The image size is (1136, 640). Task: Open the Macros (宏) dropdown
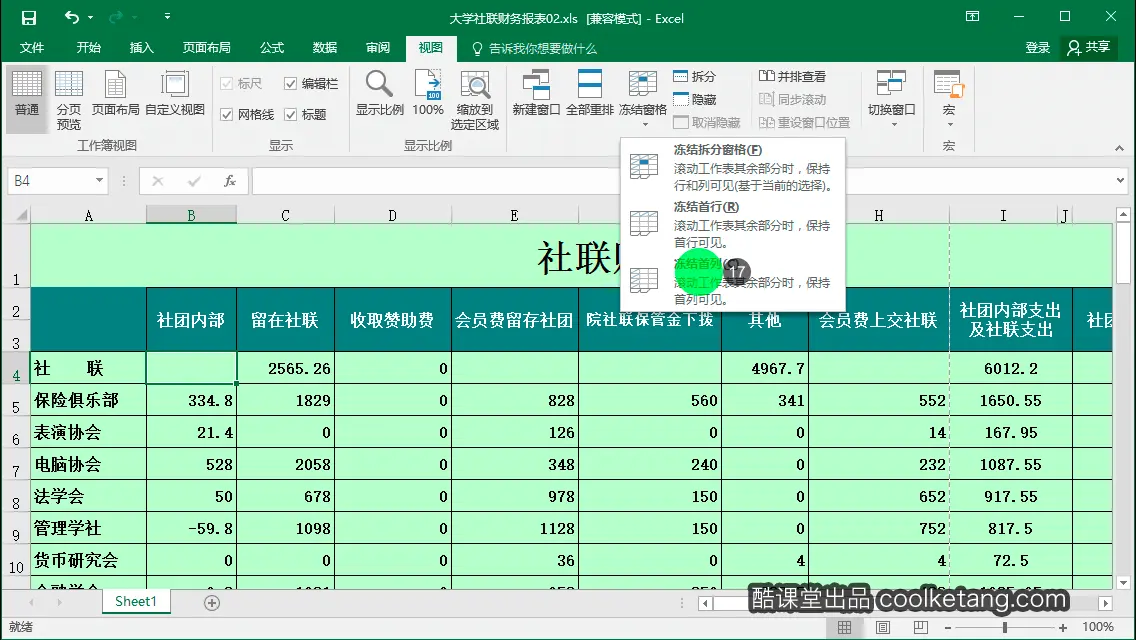click(948, 99)
